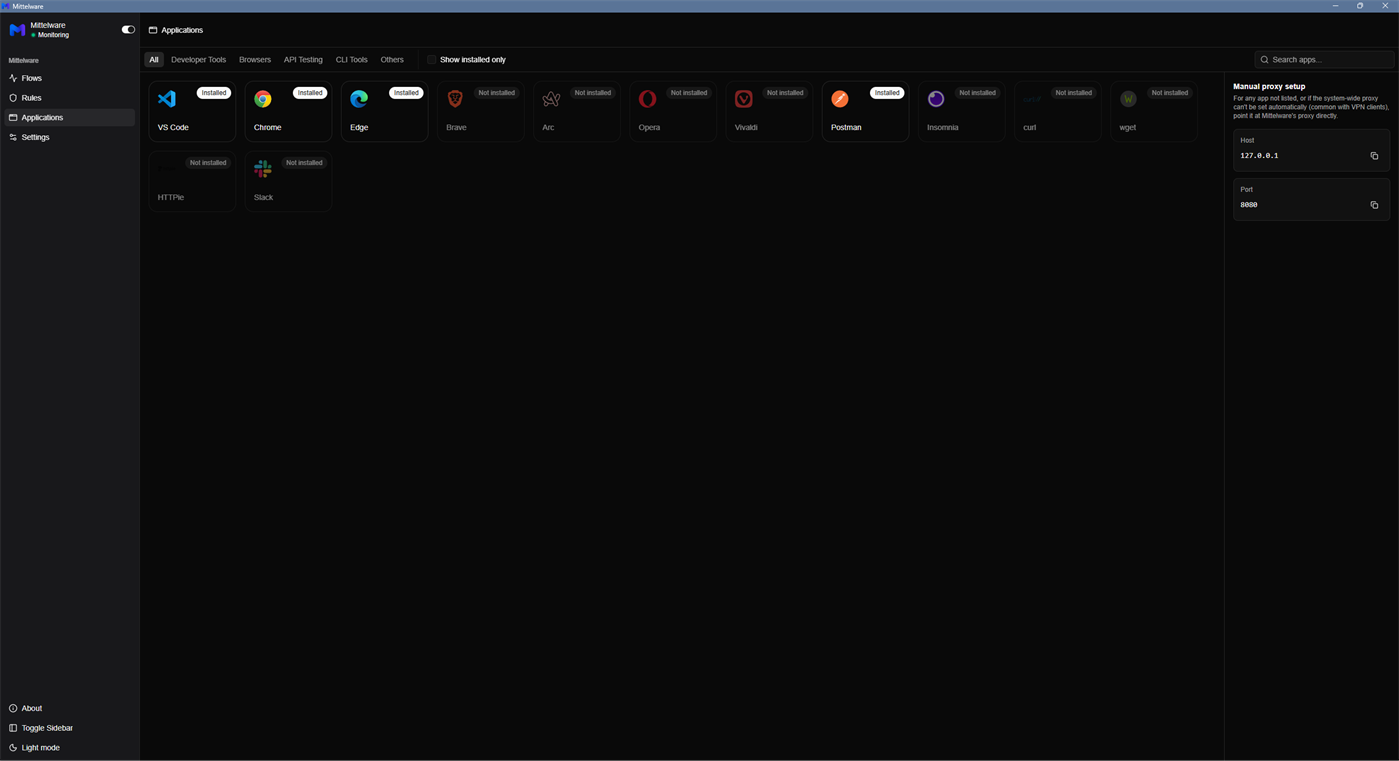Toggle the Monitoring switch
1399x761 pixels.
tap(128, 30)
